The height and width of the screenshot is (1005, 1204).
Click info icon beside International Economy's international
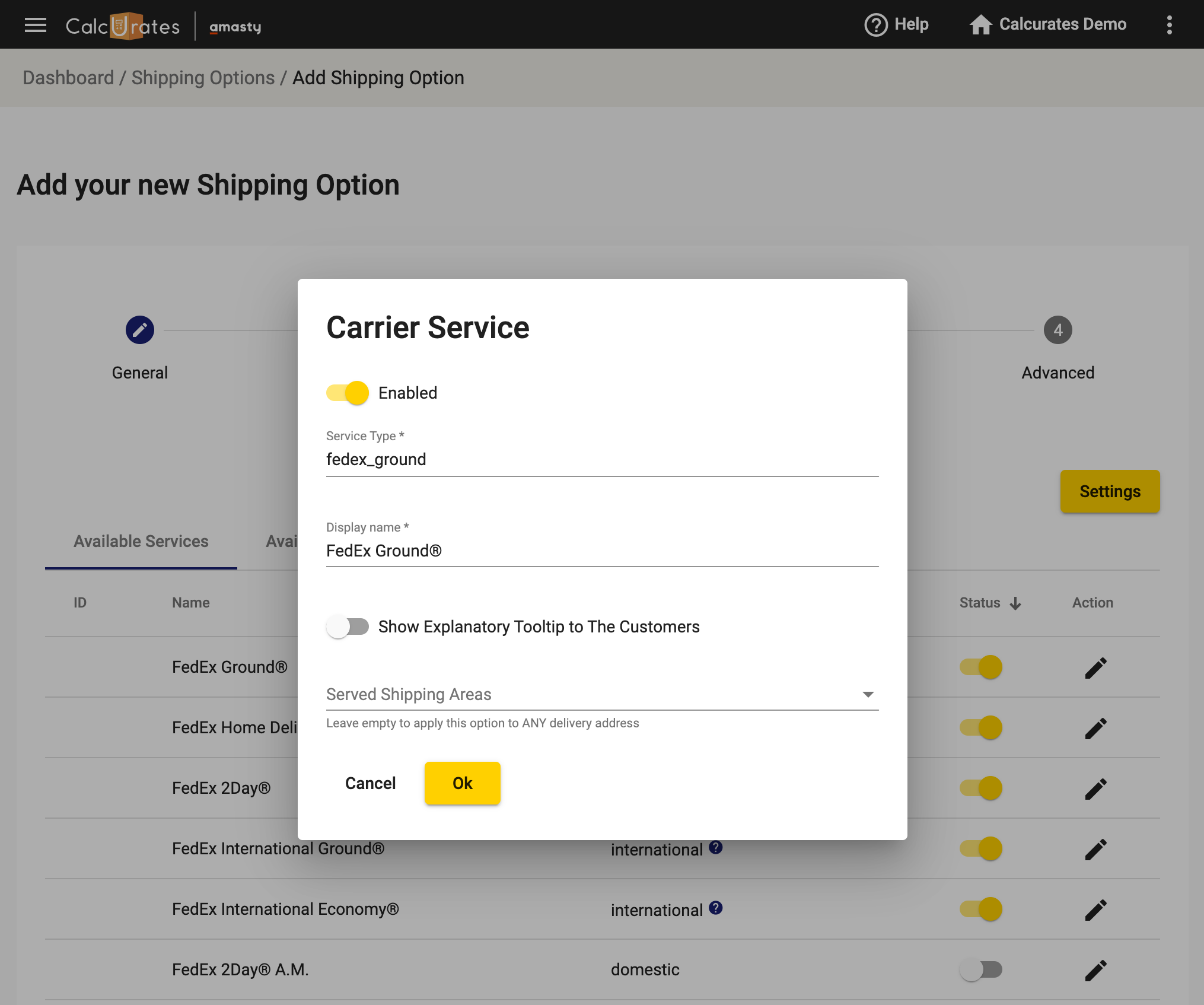point(716,908)
